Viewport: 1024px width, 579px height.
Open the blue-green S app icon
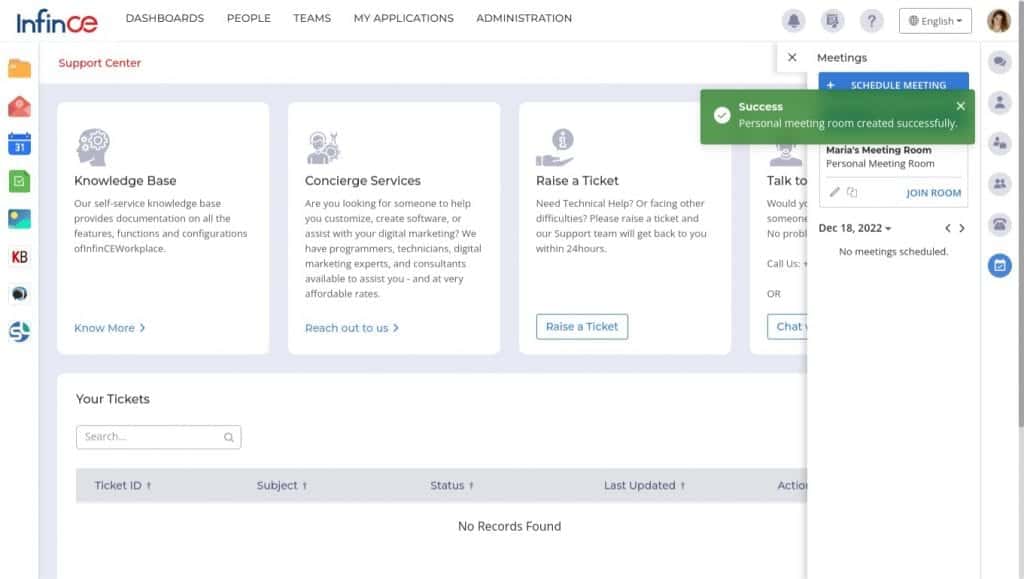tap(20, 332)
